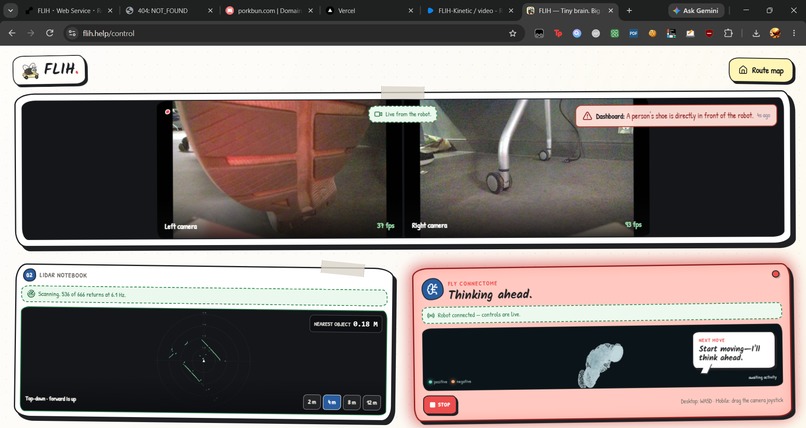Switch to the FLIH-Kinetic / video tab
Screen dimensions: 806x428
(x=468, y=10)
